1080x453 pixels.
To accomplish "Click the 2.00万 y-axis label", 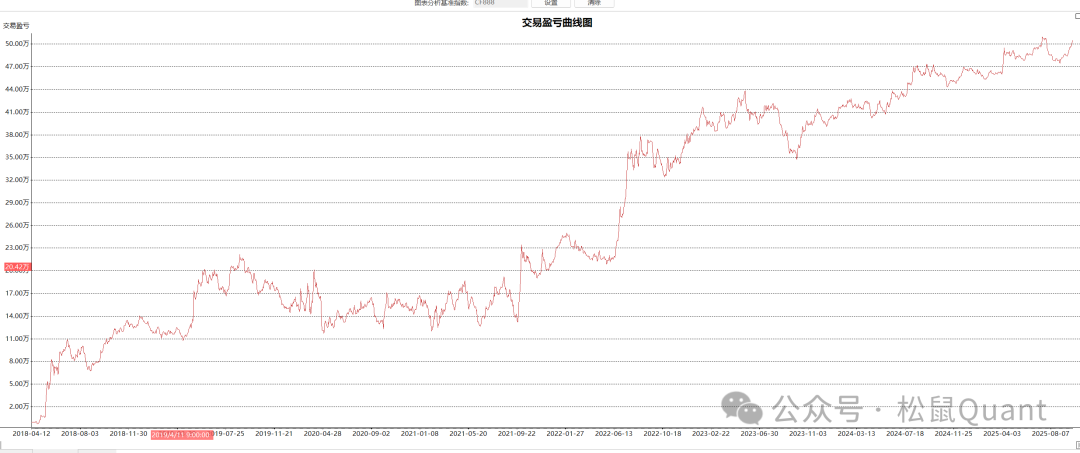I will click(19, 406).
